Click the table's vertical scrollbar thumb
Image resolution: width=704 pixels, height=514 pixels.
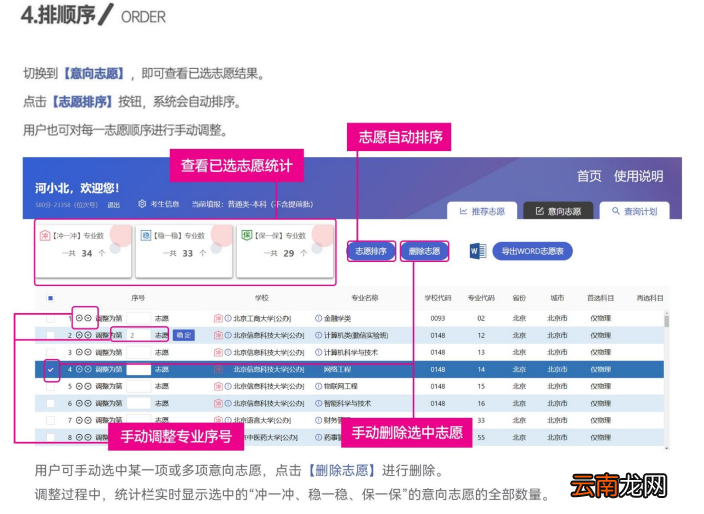coord(667,321)
